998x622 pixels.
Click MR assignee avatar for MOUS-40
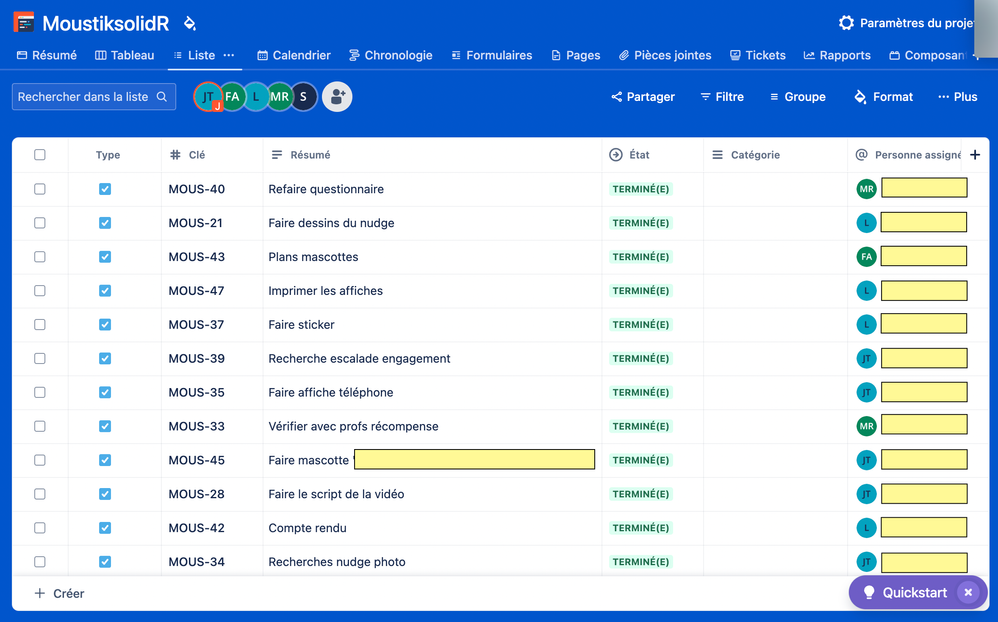pos(866,189)
